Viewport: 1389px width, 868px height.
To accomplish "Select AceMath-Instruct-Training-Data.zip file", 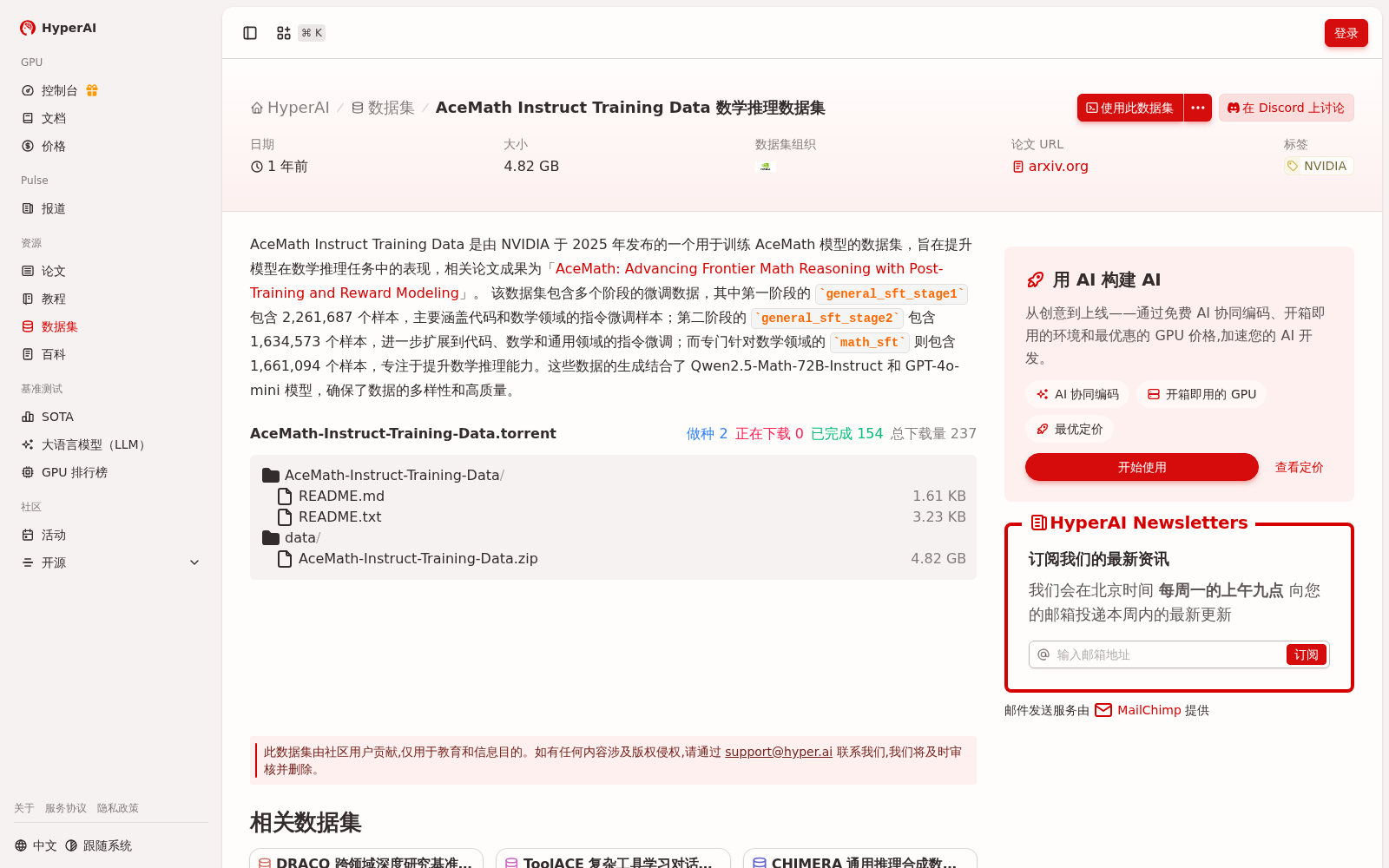I will tap(613, 558).
